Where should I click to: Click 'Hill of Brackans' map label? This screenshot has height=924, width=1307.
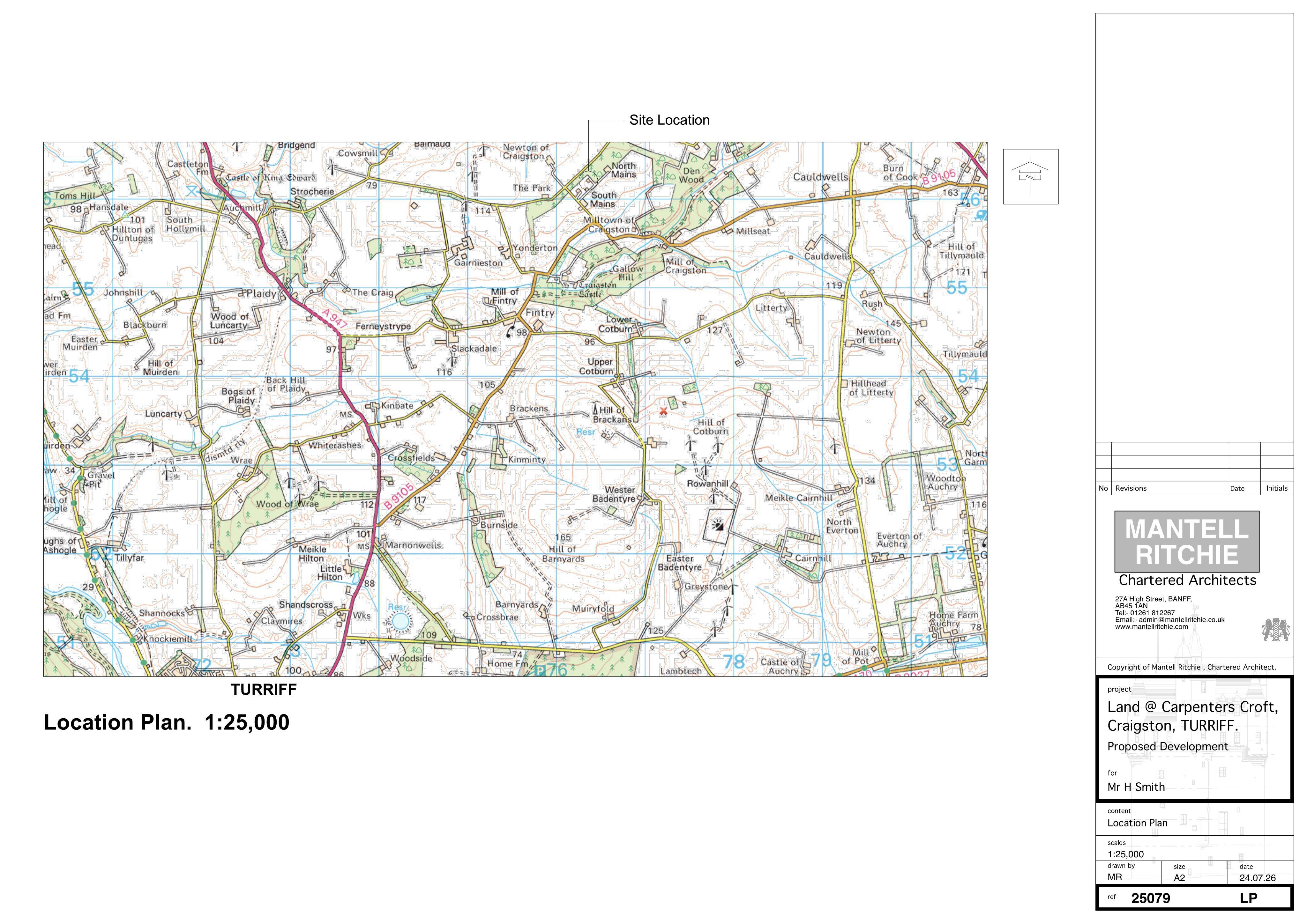[613, 414]
